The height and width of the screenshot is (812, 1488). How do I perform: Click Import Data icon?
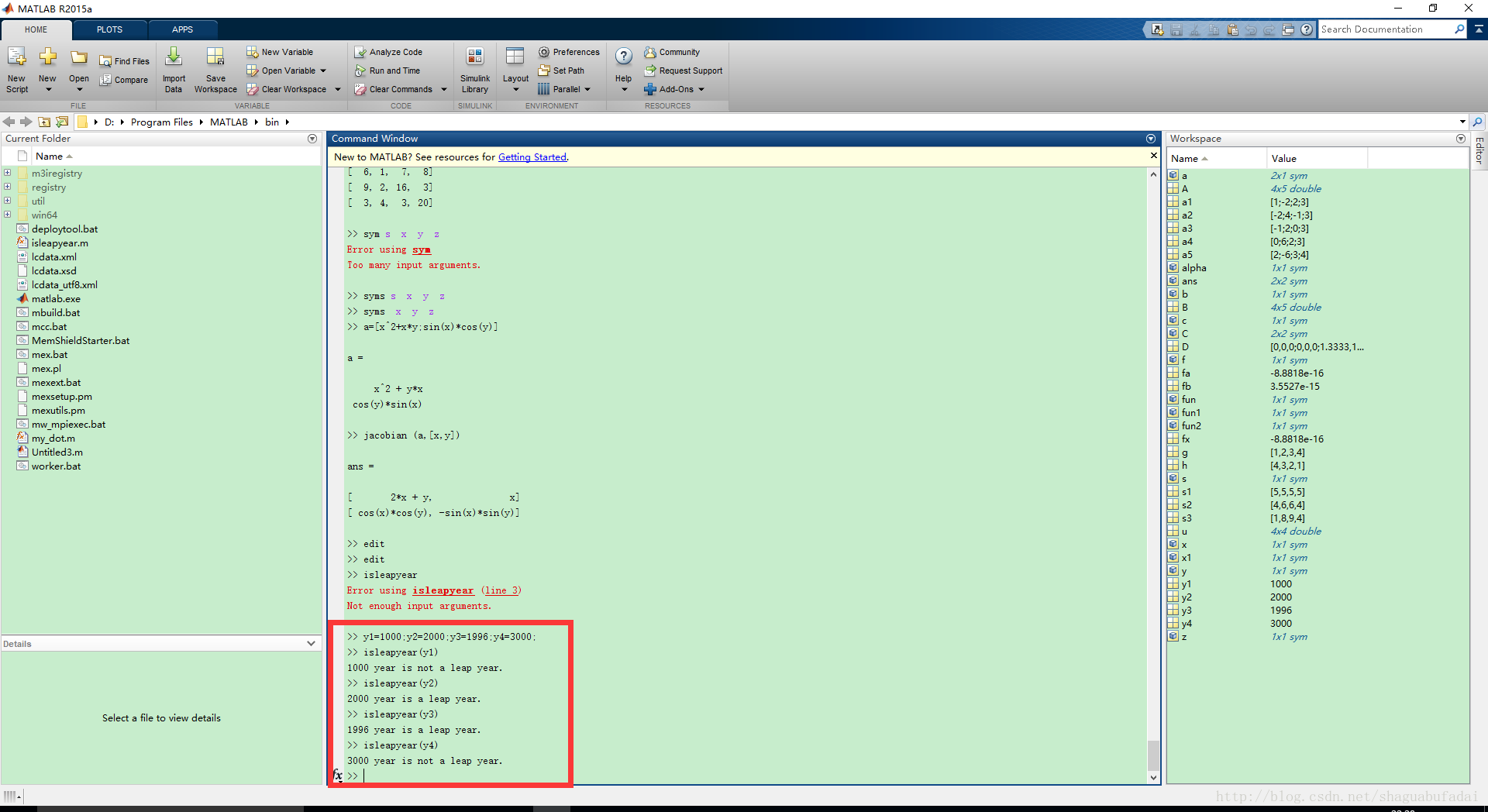174,57
